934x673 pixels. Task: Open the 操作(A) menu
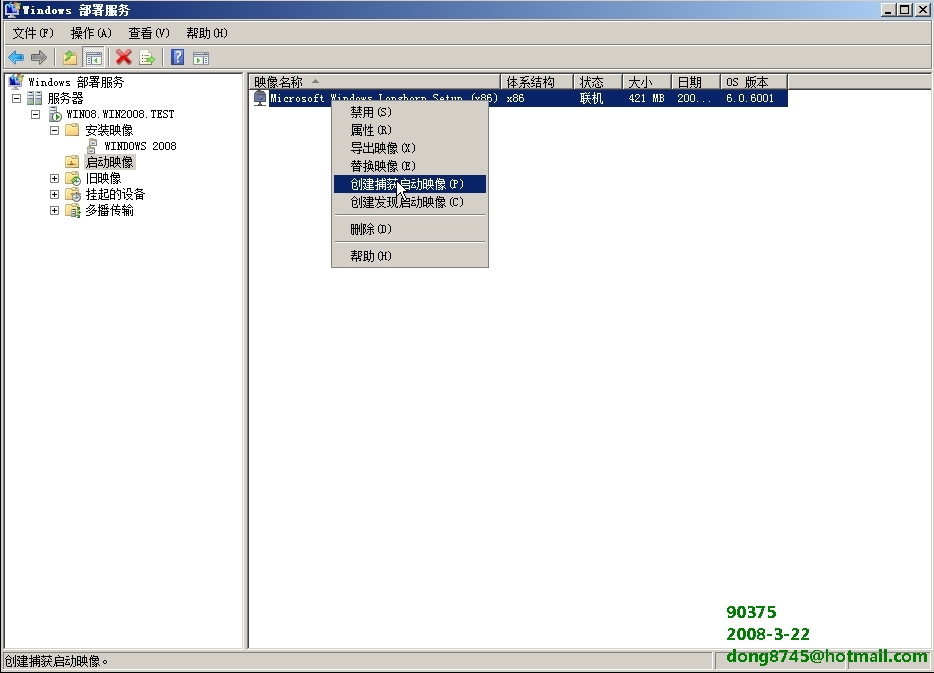[x=91, y=33]
